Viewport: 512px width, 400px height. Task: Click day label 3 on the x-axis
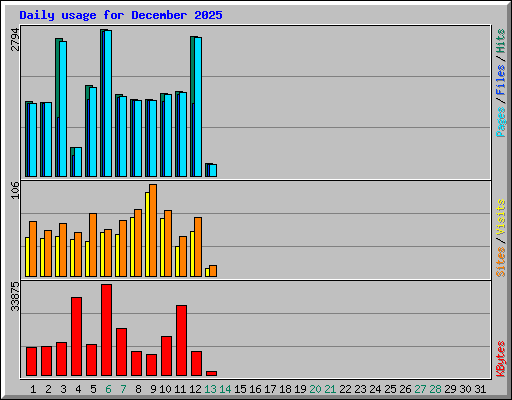point(63,389)
